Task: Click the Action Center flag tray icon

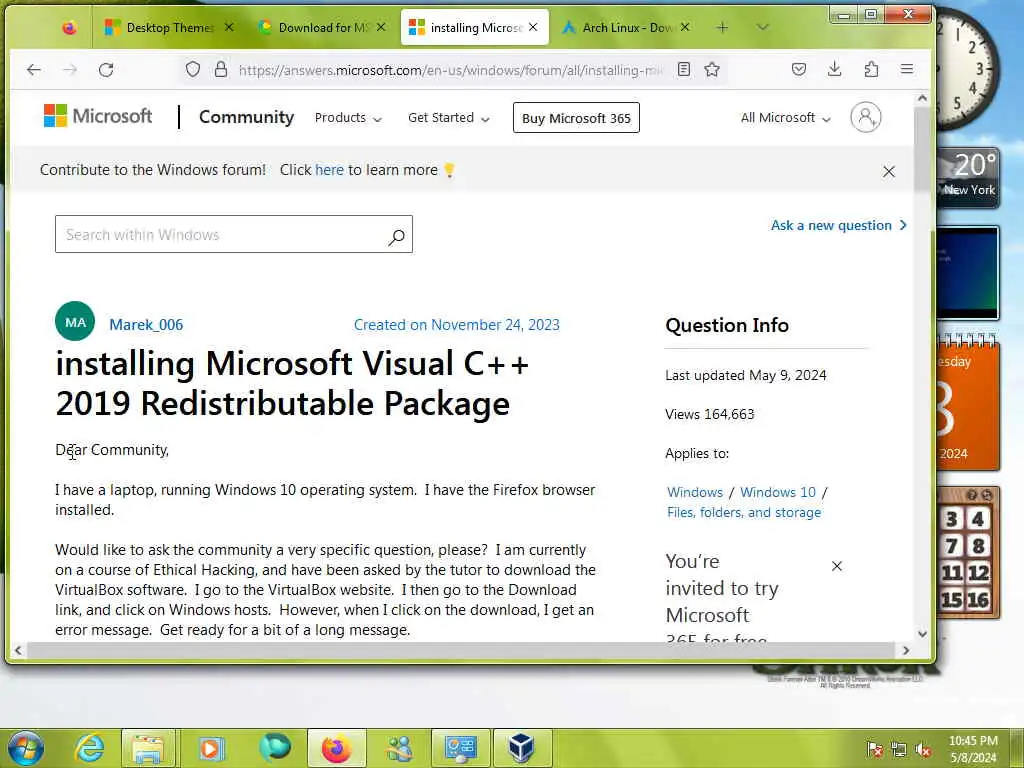Action: coord(875,749)
